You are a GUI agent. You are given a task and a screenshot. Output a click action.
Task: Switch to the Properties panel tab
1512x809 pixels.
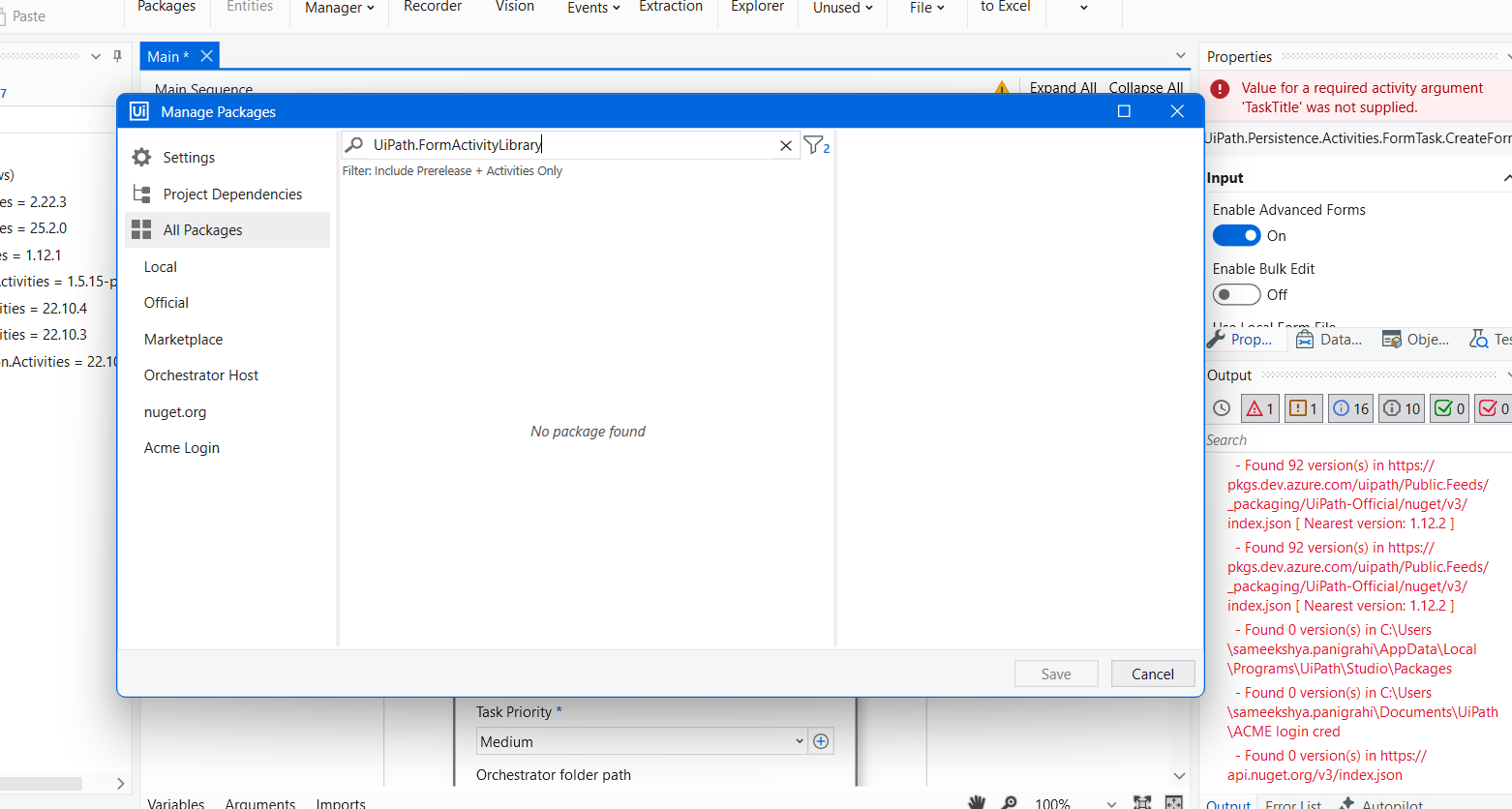click(x=1243, y=339)
